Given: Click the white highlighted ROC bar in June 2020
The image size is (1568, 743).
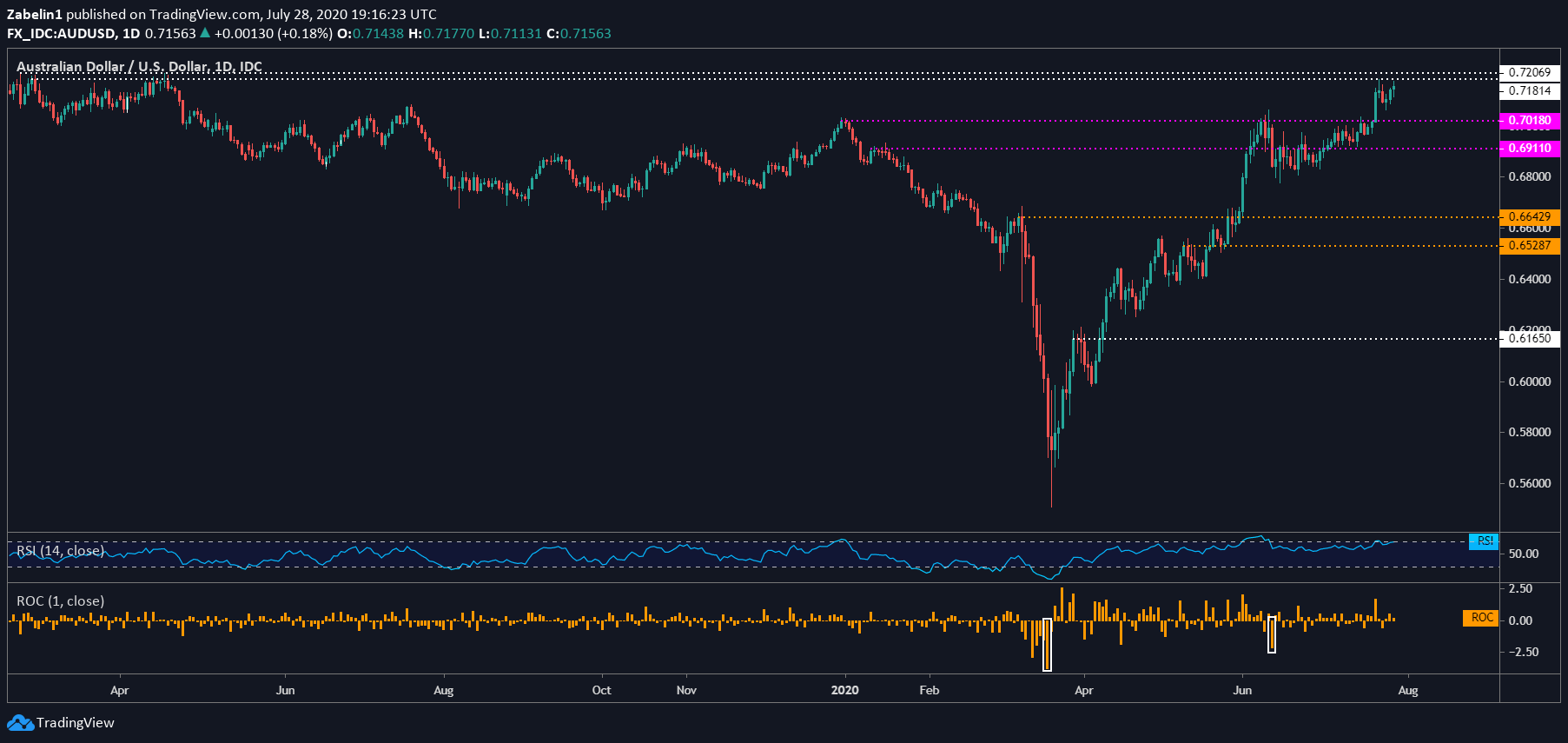Looking at the screenshot, I should pyautogui.click(x=1272, y=634).
